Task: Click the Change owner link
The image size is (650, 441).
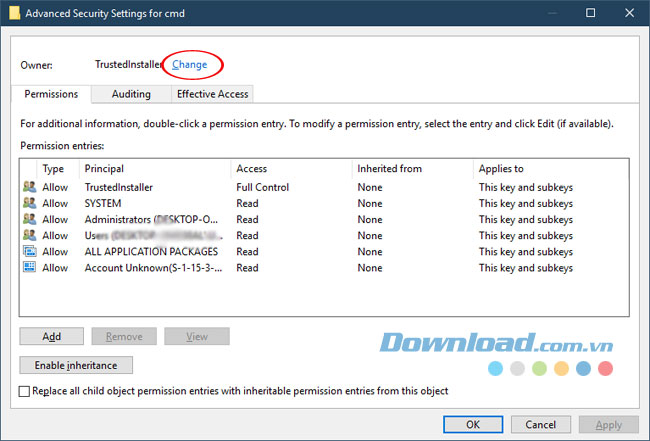Action: (x=190, y=64)
